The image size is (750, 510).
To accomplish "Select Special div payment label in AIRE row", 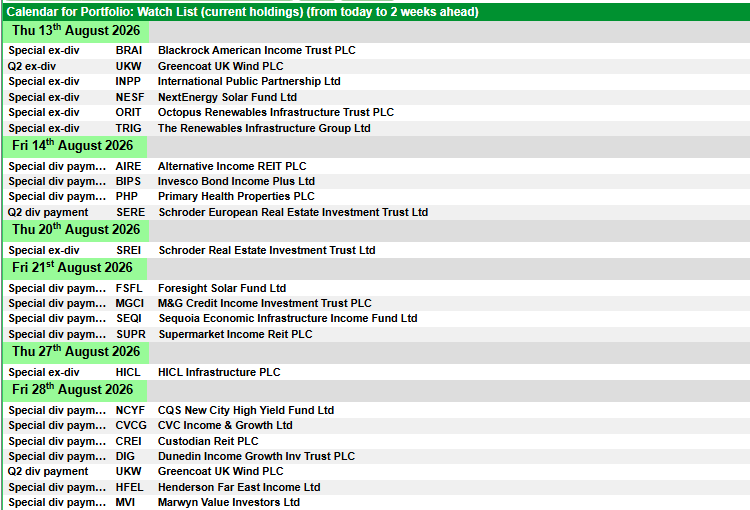I will click(x=57, y=166).
